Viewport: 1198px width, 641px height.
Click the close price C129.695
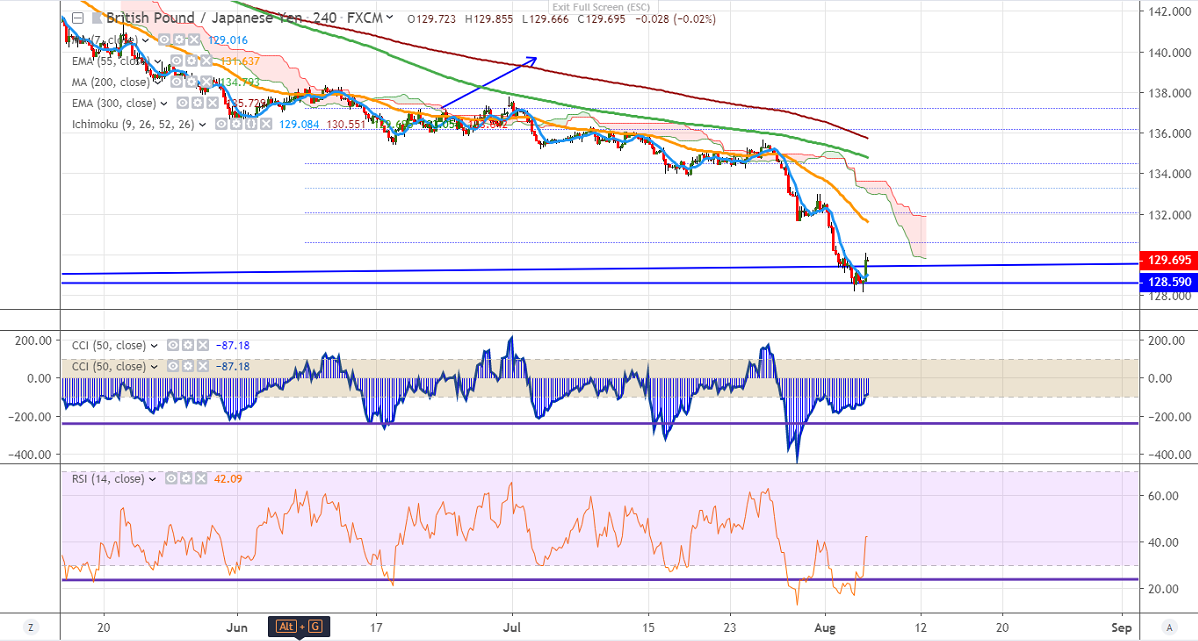[x=601, y=18]
